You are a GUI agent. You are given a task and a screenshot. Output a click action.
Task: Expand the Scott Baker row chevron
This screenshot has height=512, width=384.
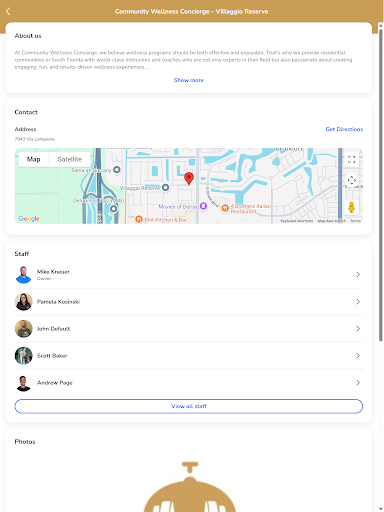[358, 356]
